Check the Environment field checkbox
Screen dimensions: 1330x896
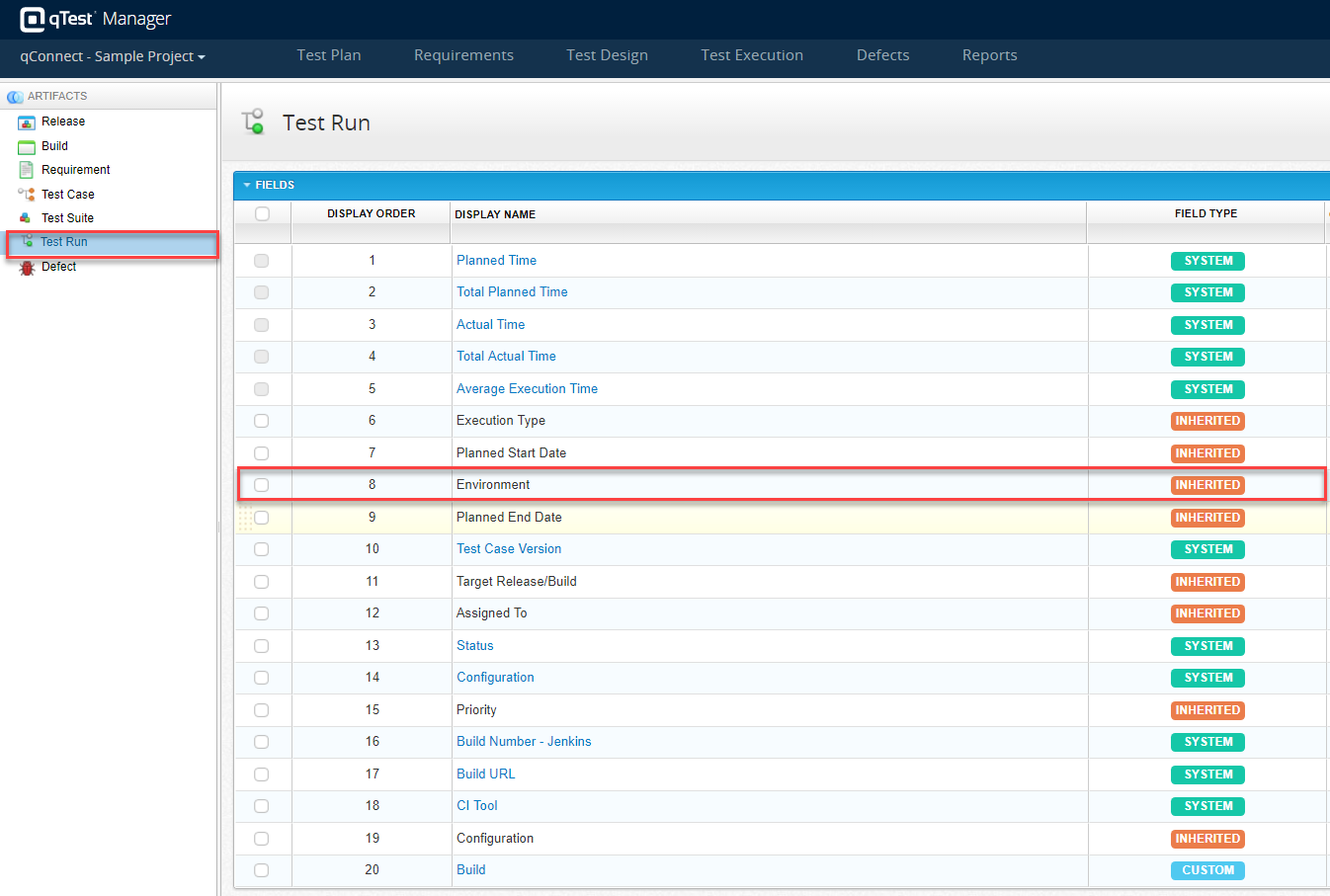(x=262, y=485)
